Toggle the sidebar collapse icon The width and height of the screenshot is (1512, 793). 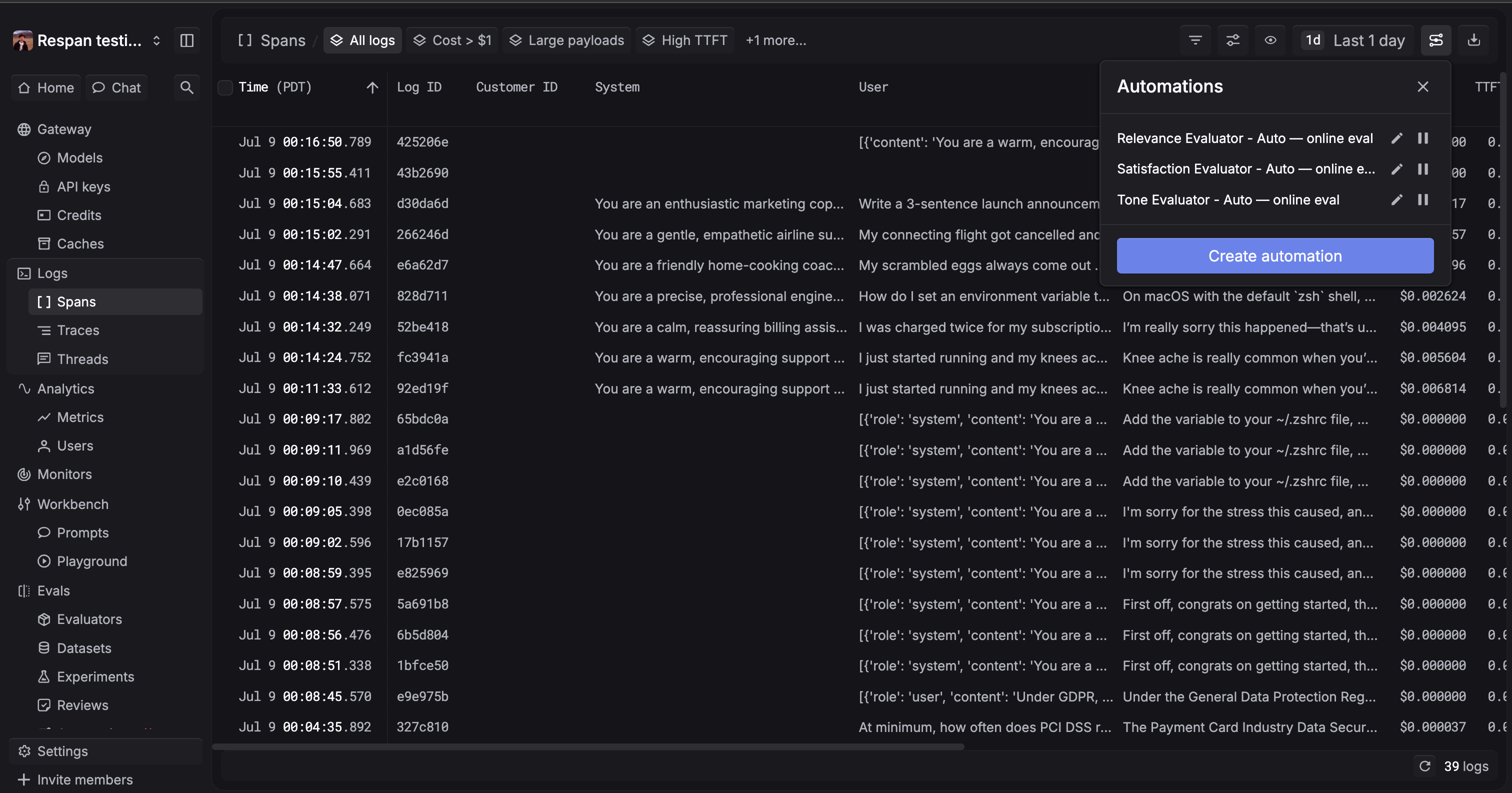[x=186, y=40]
